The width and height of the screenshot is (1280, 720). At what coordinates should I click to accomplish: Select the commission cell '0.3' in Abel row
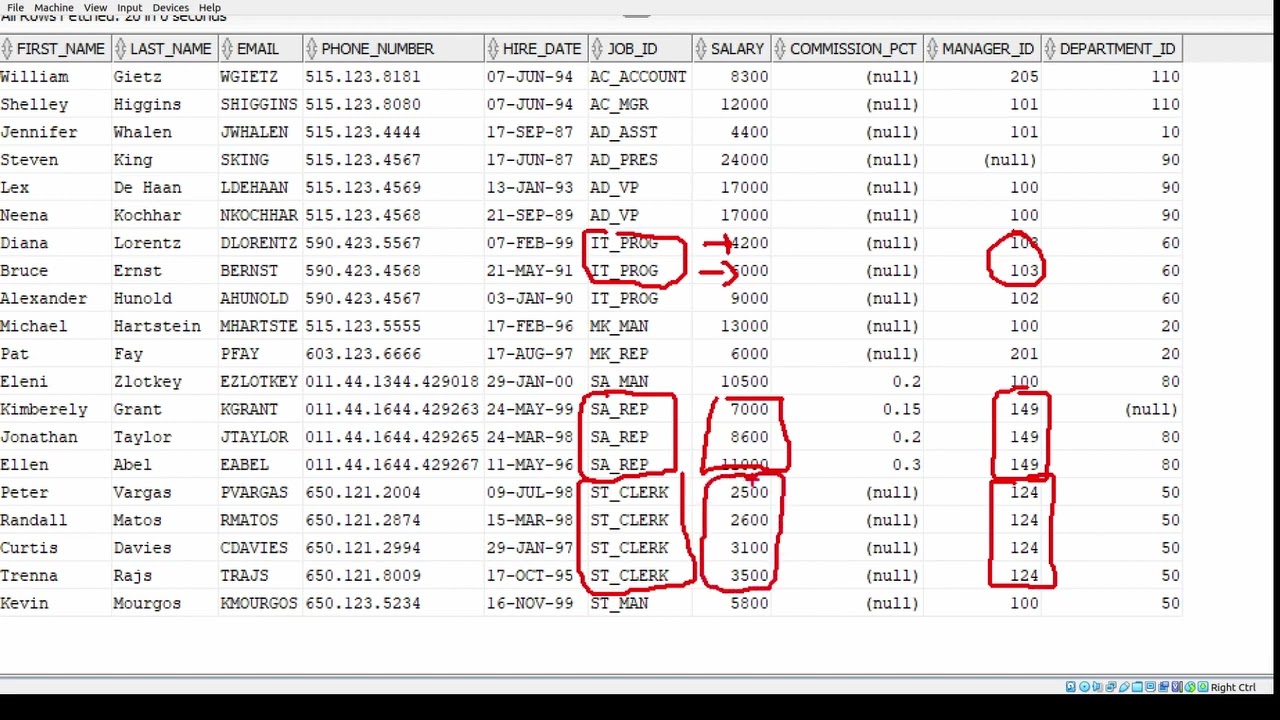[x=907, y=465]
